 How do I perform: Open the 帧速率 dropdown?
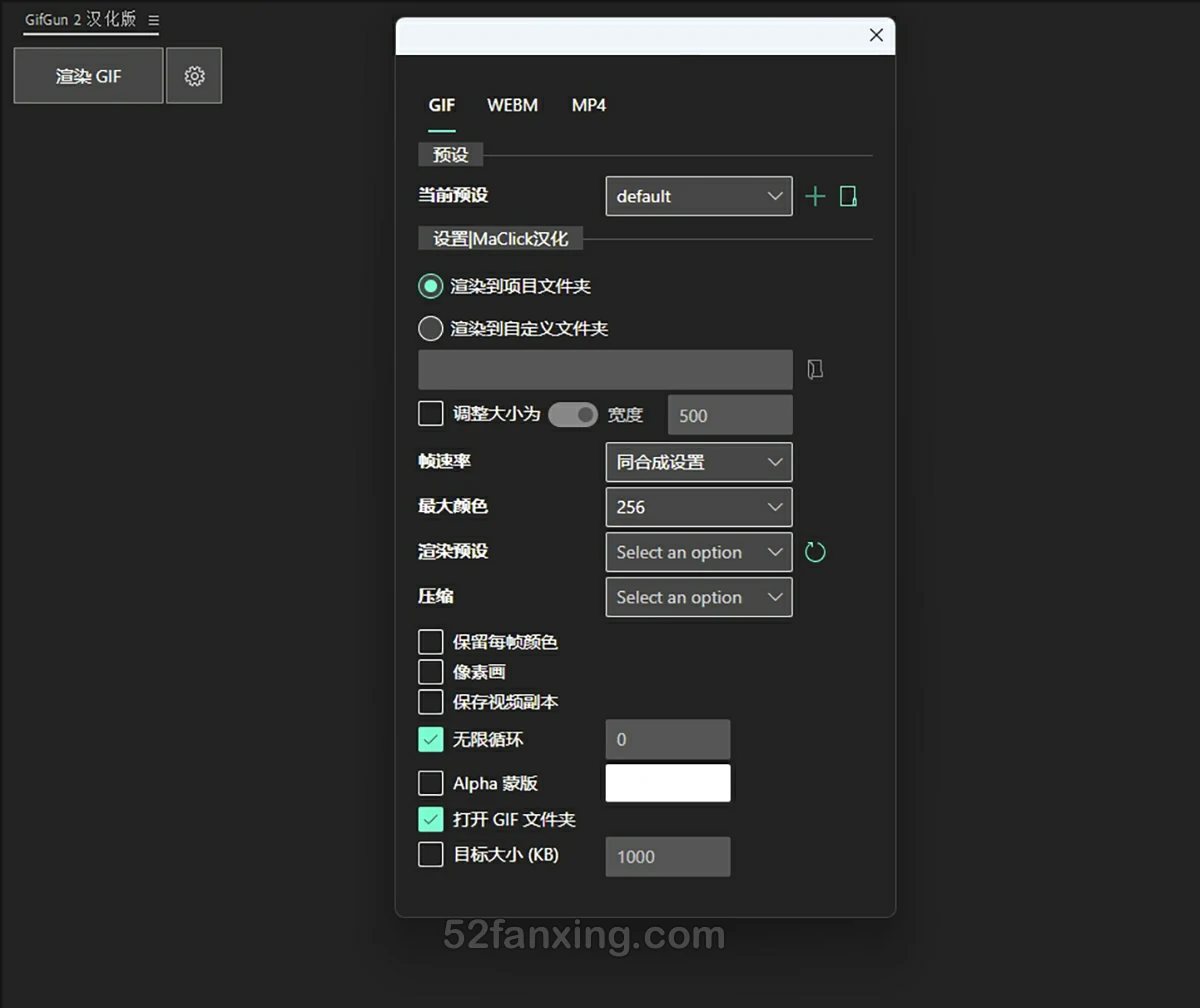[x=699, y=462]
